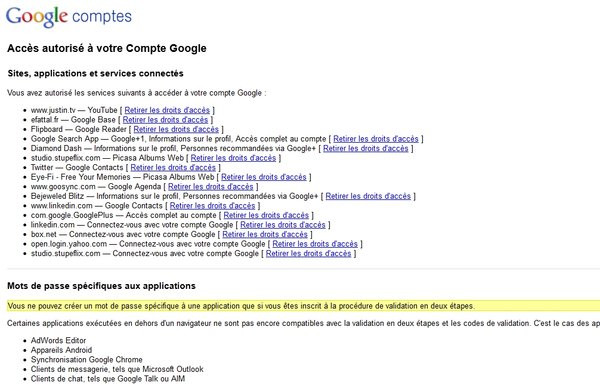Revoke studio.stupeflix.com Google sign-in access
600x385 pixels.
tap(308, 254)
